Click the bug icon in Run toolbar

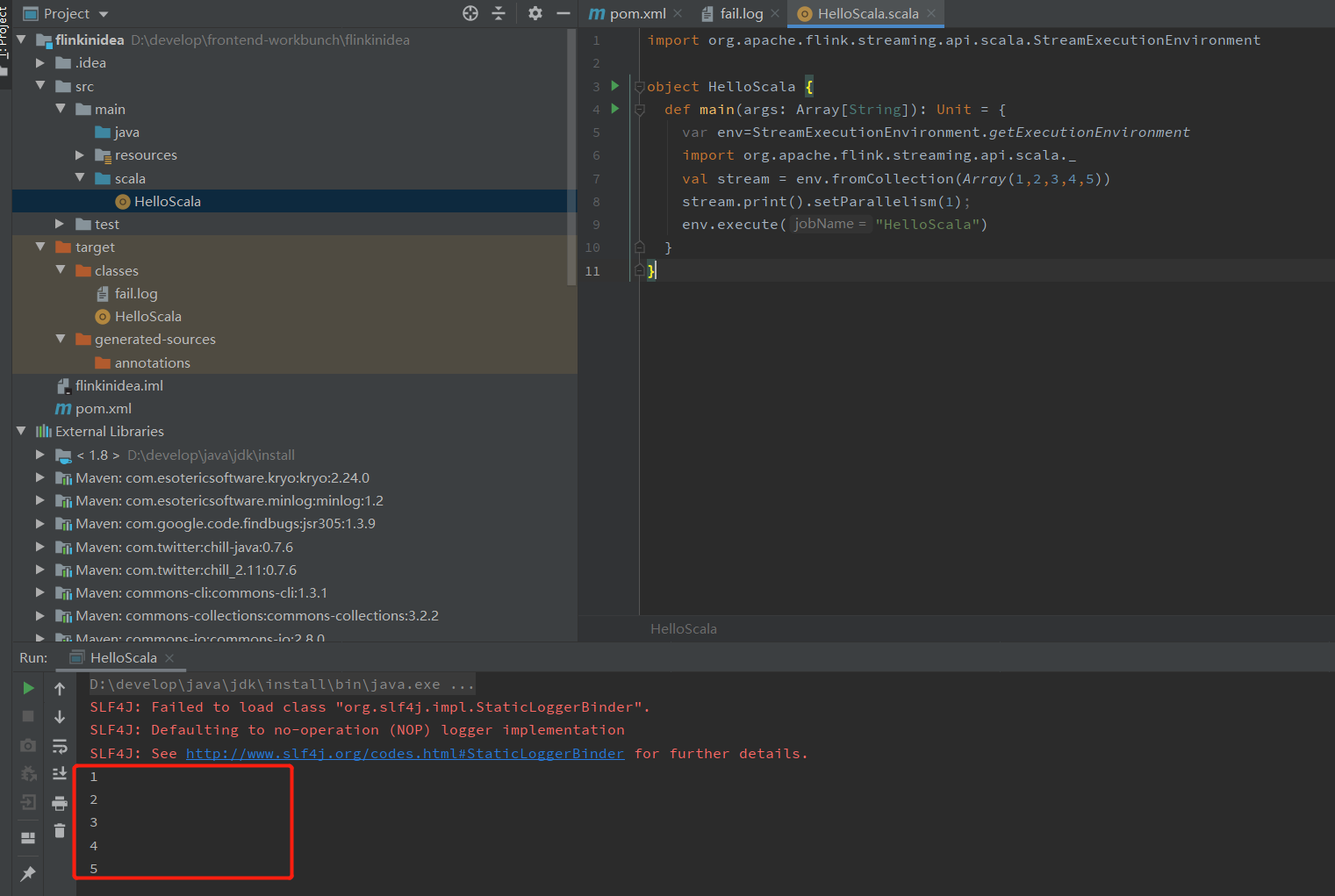click(28, 773)
